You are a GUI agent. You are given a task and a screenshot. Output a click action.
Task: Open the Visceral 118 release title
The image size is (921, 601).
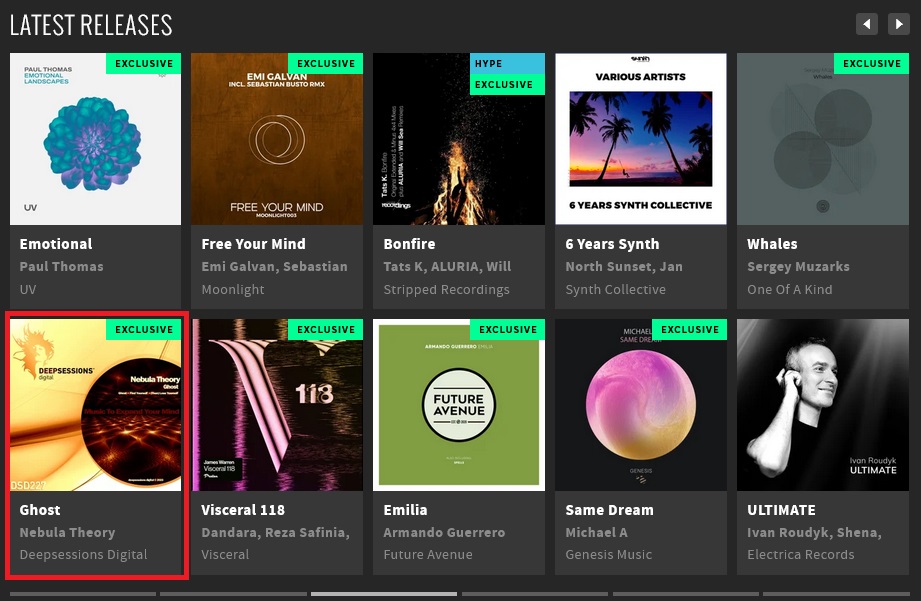[243, 510]
